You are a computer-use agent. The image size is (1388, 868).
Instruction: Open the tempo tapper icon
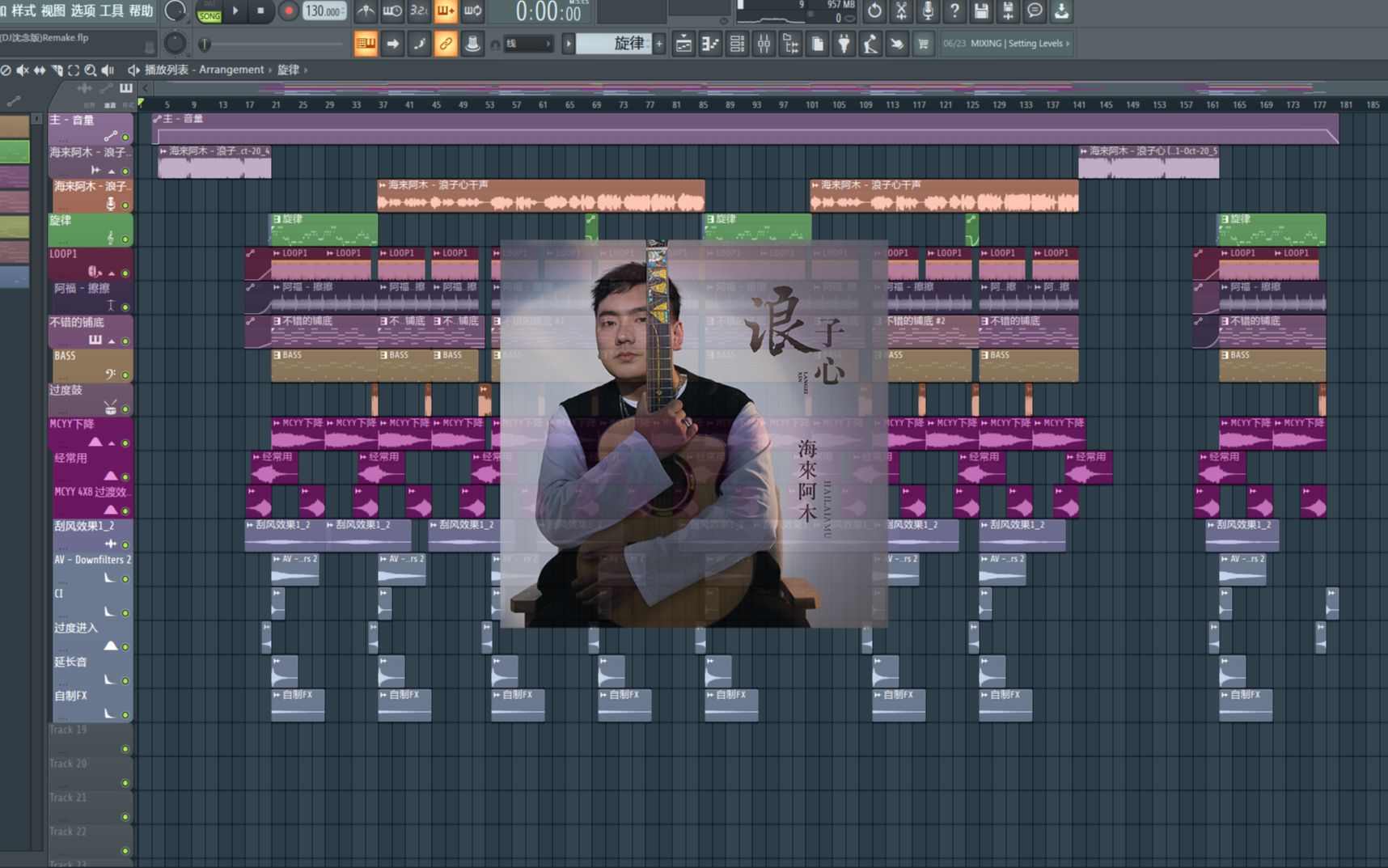click(x=870, y=44)
